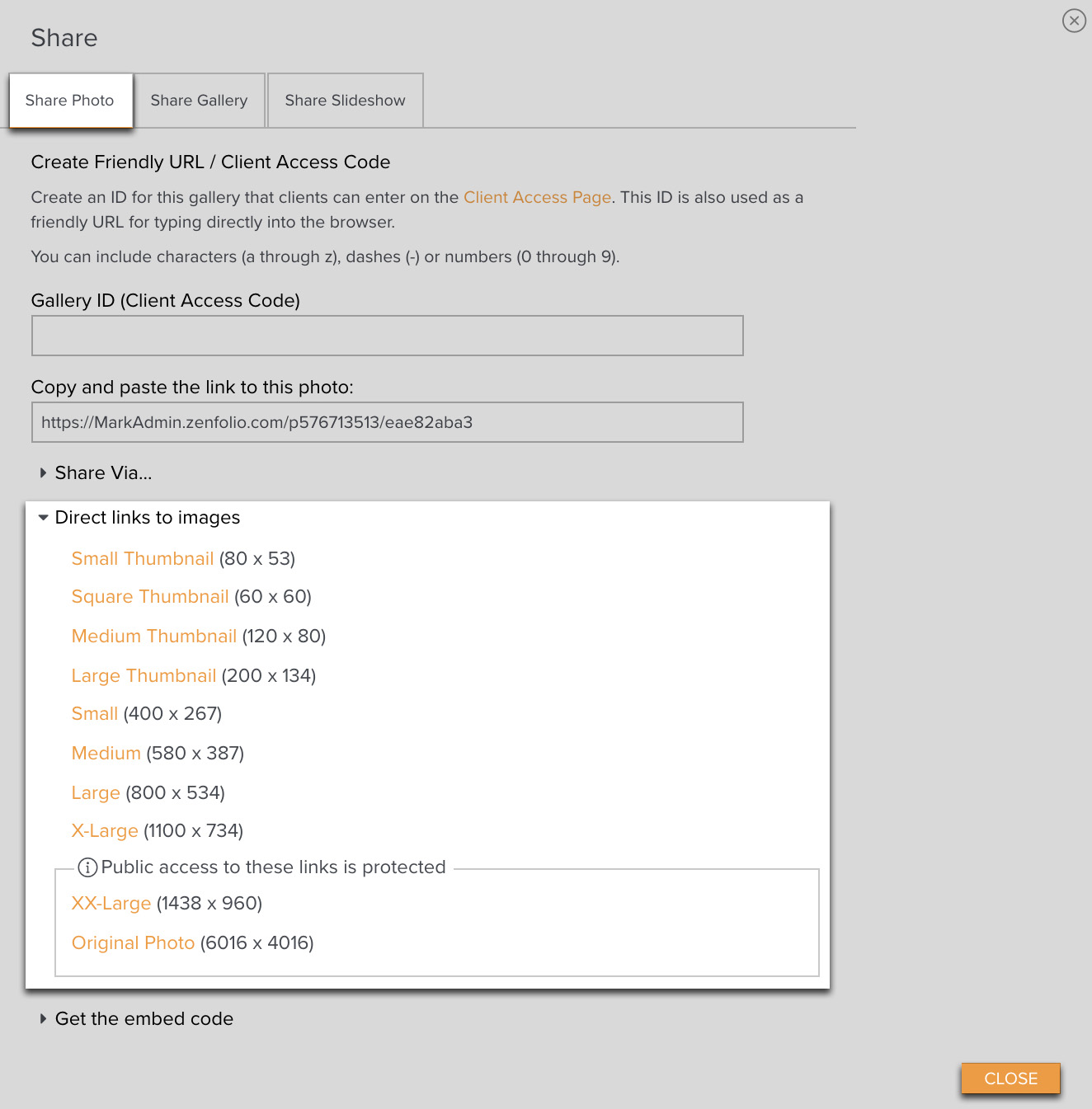
Task: Open the Share Gallery tab
Action: coord(199,101)
